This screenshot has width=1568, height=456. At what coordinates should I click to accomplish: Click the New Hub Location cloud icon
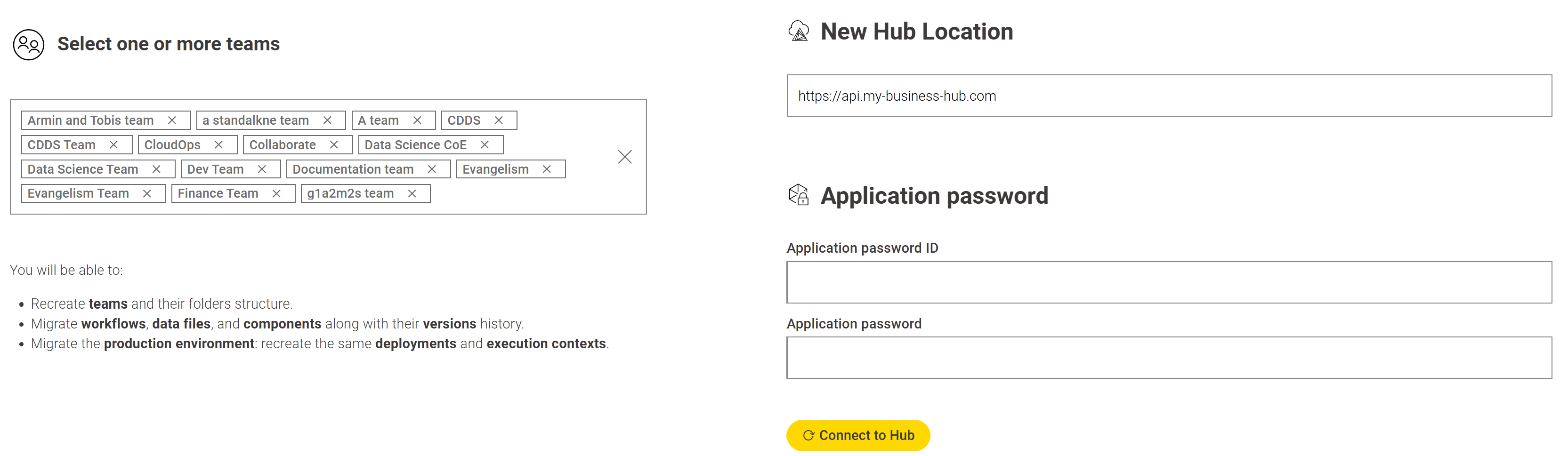(799, 31)
